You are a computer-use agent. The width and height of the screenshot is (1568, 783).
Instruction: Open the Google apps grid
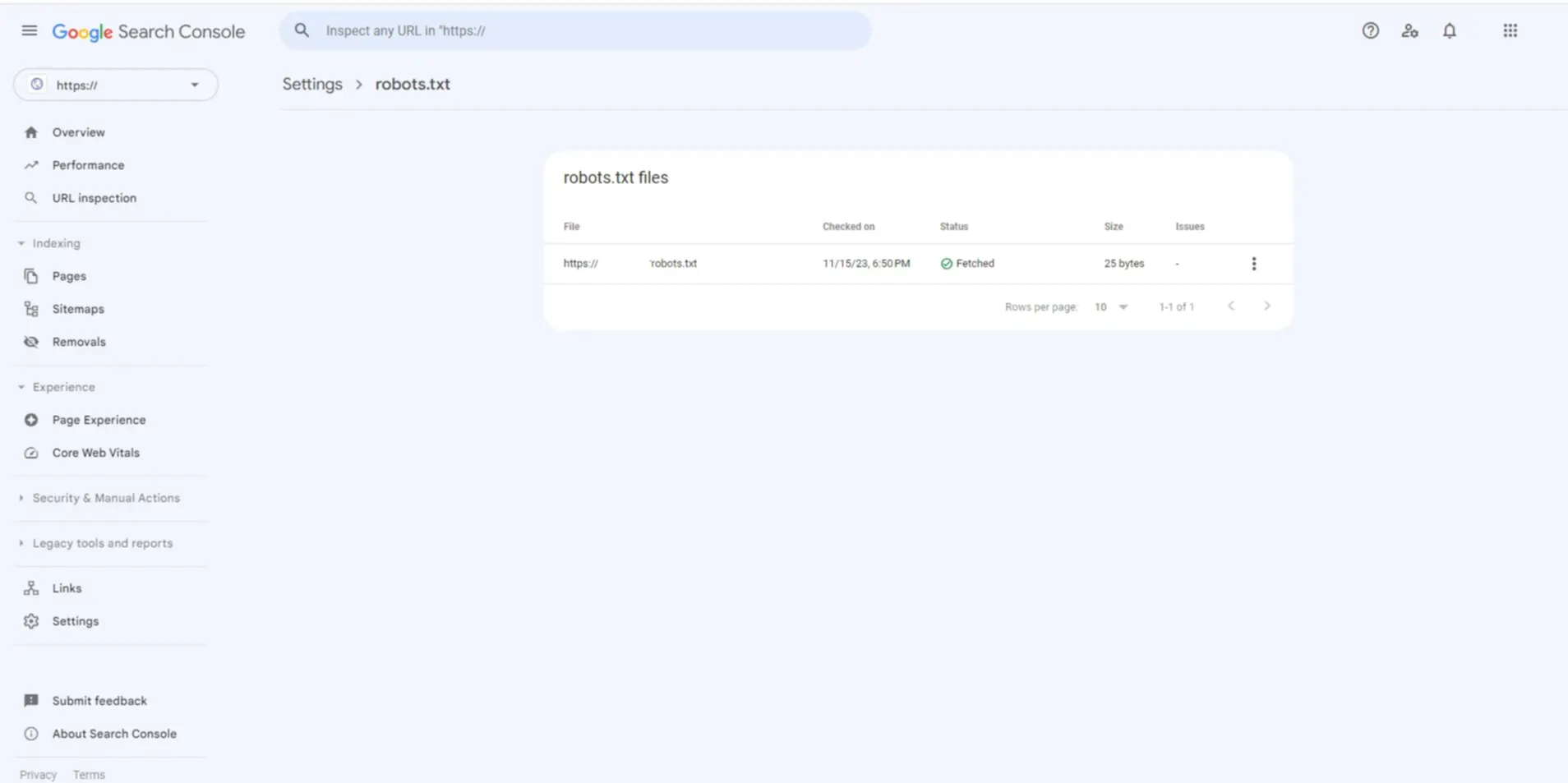[1510, 31]
